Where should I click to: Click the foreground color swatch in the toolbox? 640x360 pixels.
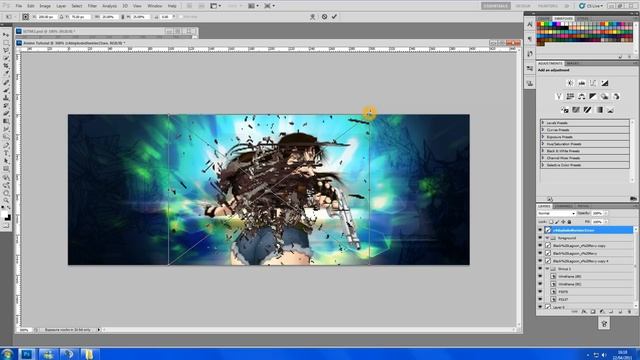click(x=4, y=214)
